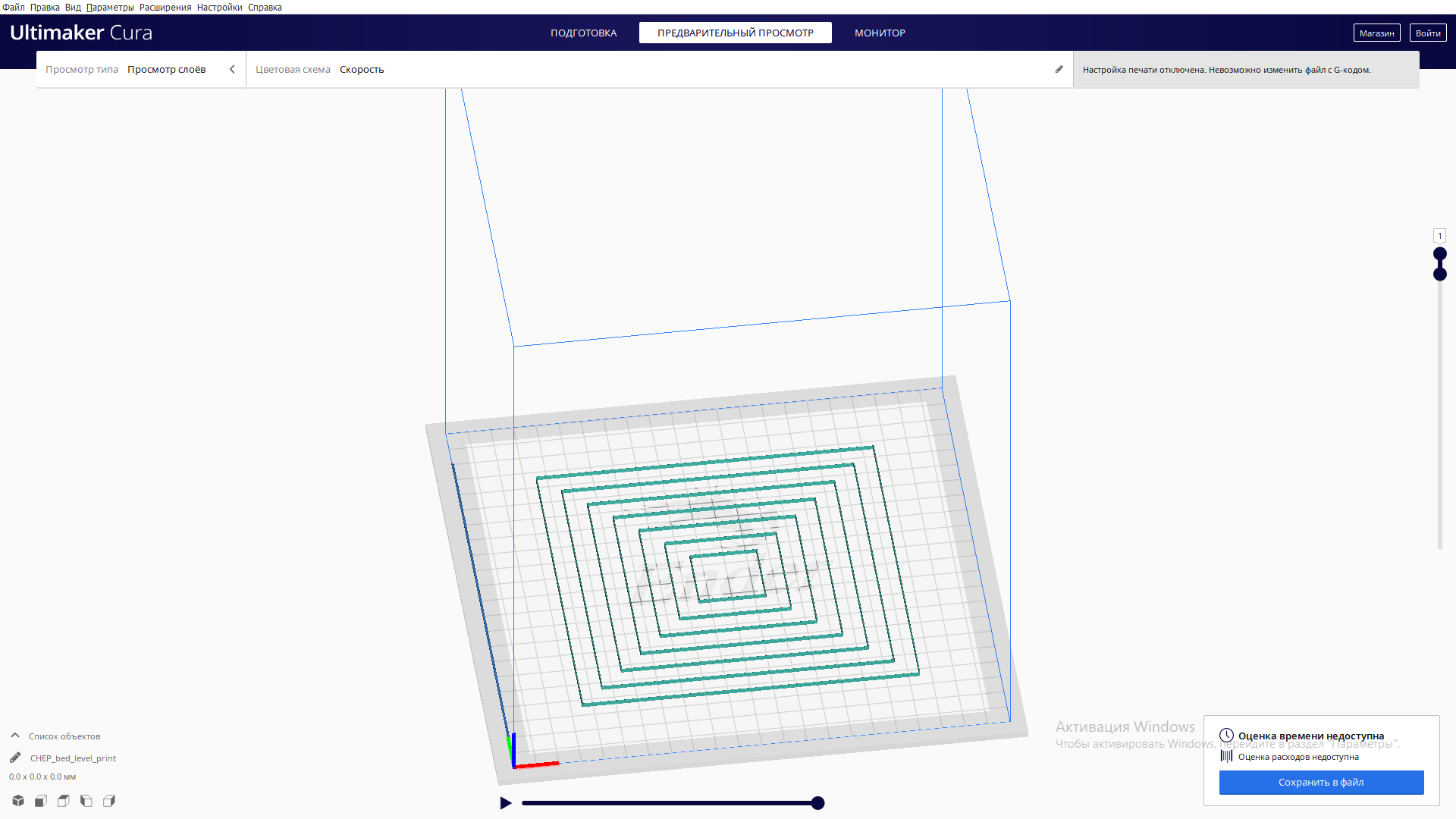Collapse the Список объектов list

pyautogui.click(x=15, y=736)
